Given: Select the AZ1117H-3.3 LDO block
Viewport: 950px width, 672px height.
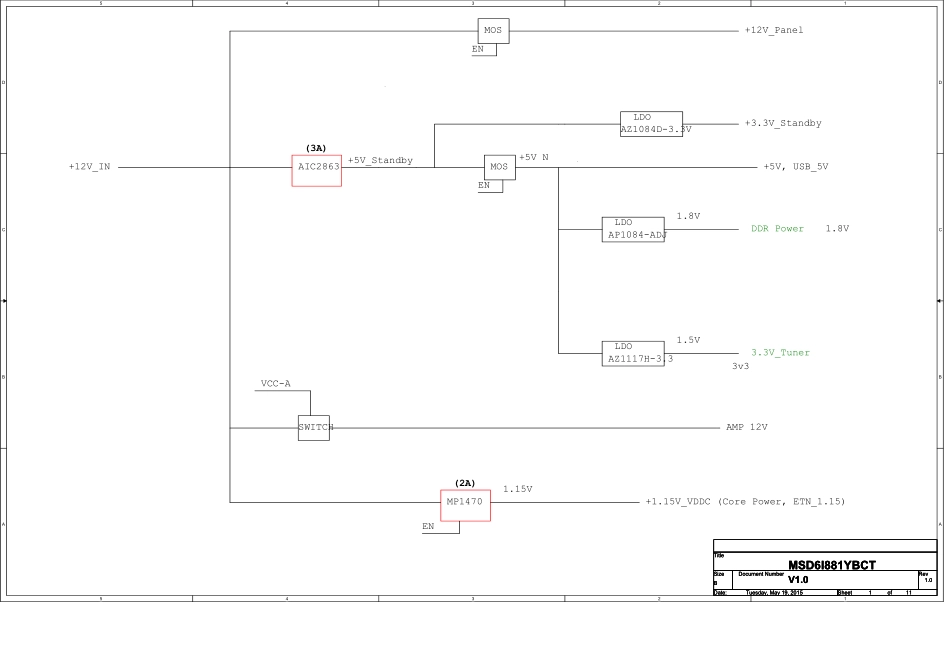Looking at the screenshot, I should 633,352.
